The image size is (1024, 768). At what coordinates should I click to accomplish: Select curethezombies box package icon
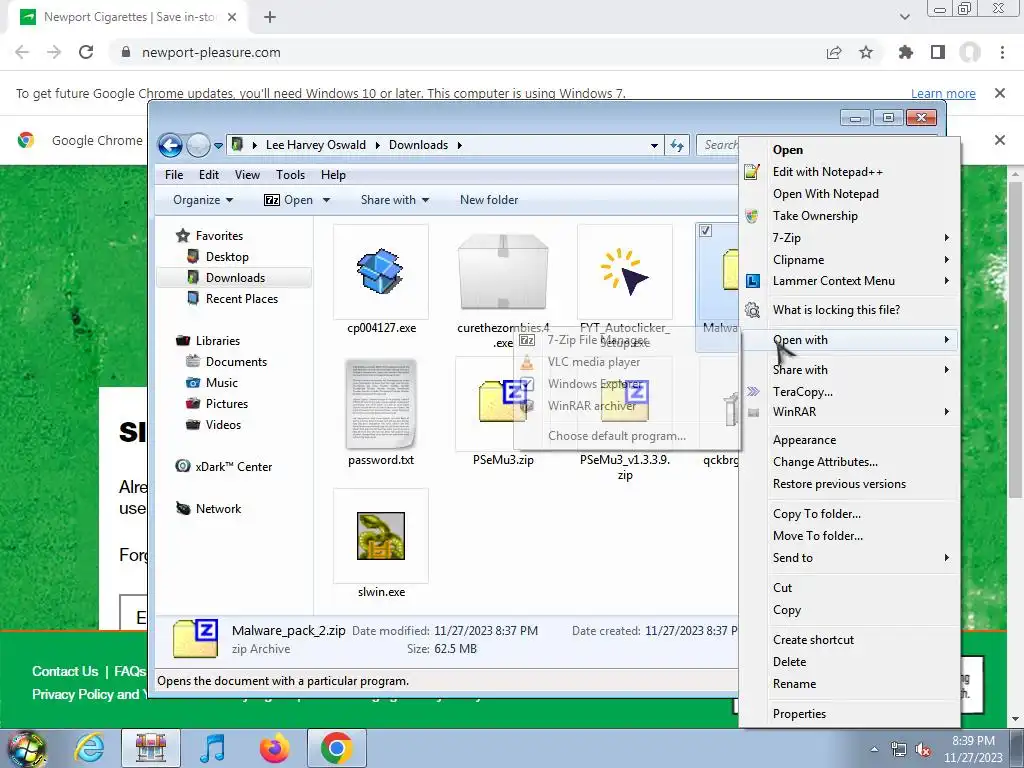[503, 271]
